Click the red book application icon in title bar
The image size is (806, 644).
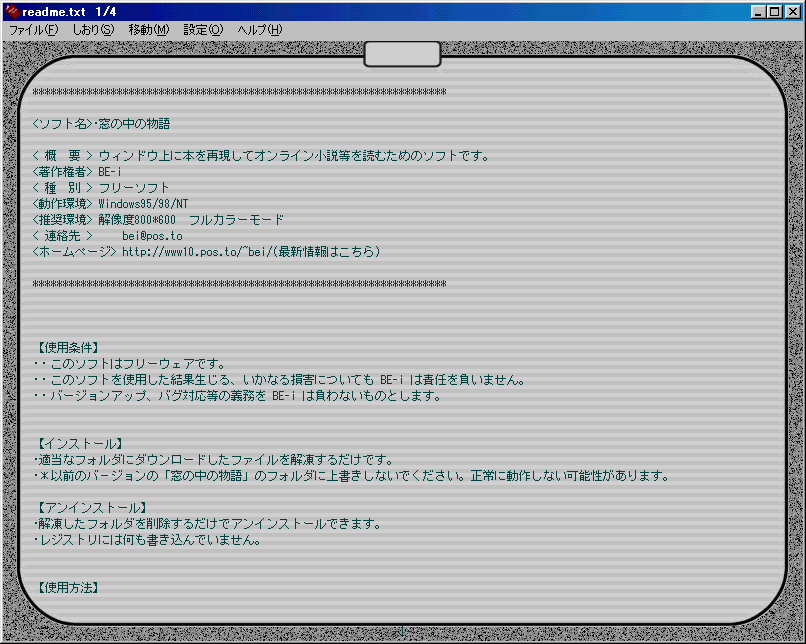click(12, 11)
